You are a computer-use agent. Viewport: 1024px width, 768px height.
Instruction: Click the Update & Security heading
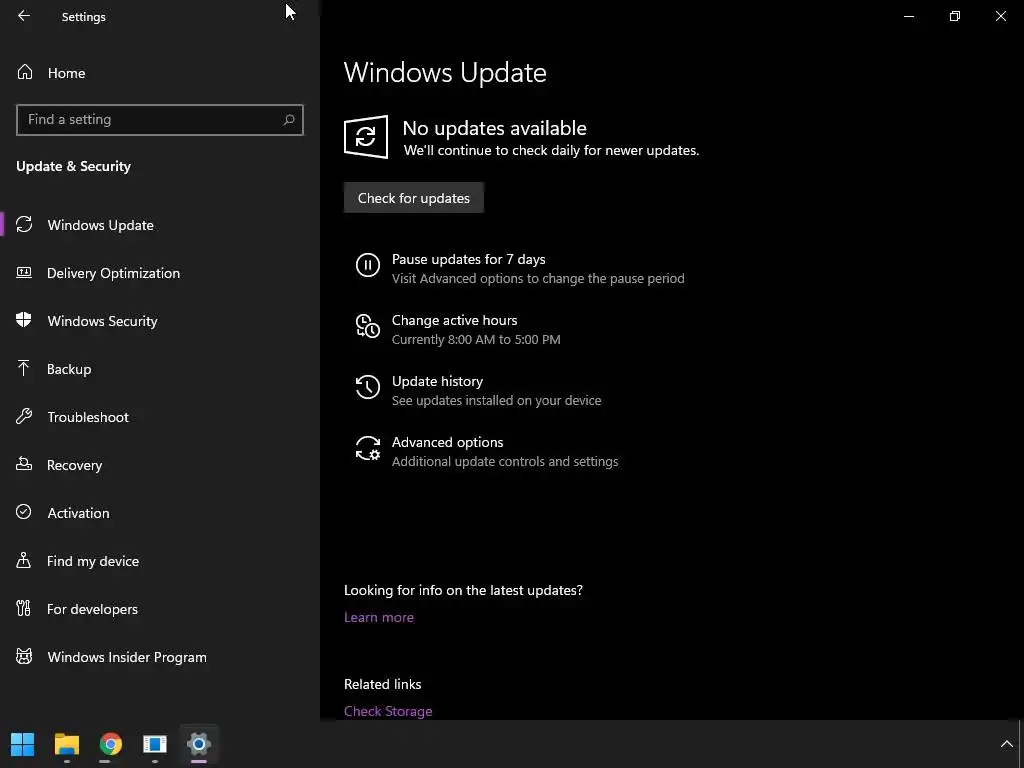73,166
